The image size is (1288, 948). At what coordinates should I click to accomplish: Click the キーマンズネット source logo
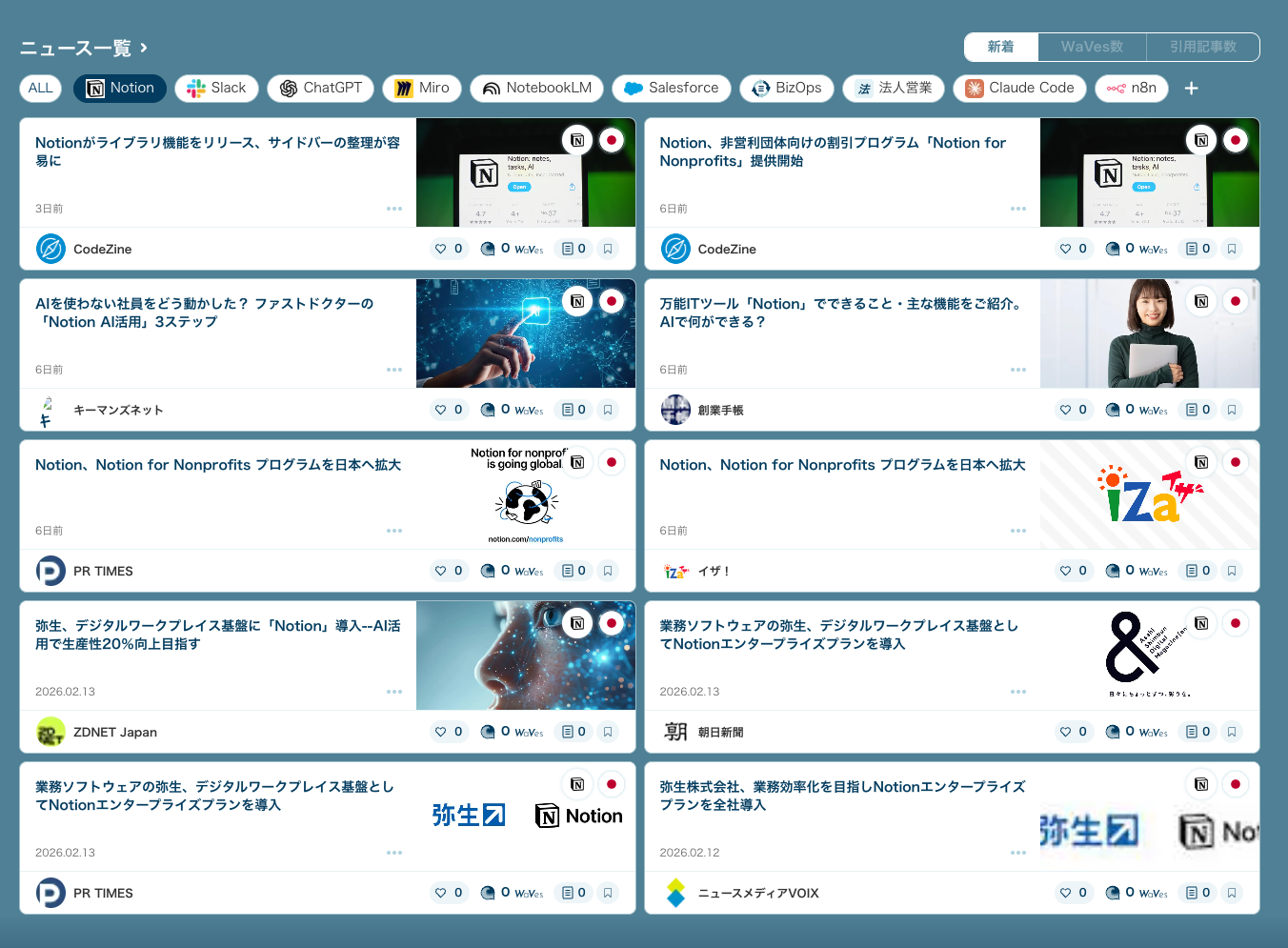[x=50, y=410]
